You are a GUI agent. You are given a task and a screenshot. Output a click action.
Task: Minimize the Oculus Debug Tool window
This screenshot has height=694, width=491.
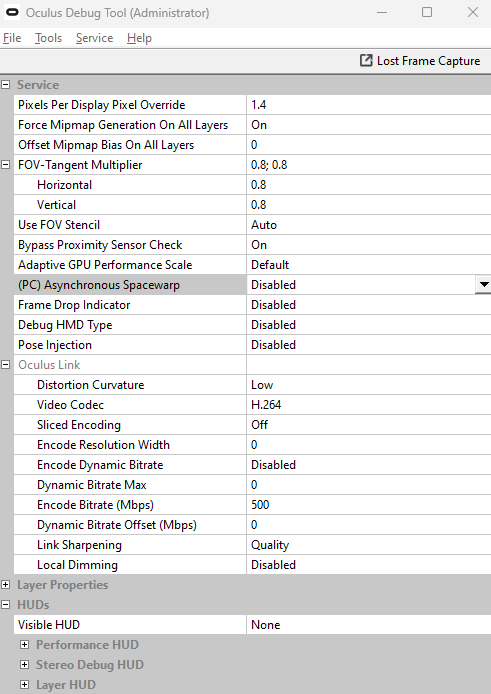[x=382, y=12]
